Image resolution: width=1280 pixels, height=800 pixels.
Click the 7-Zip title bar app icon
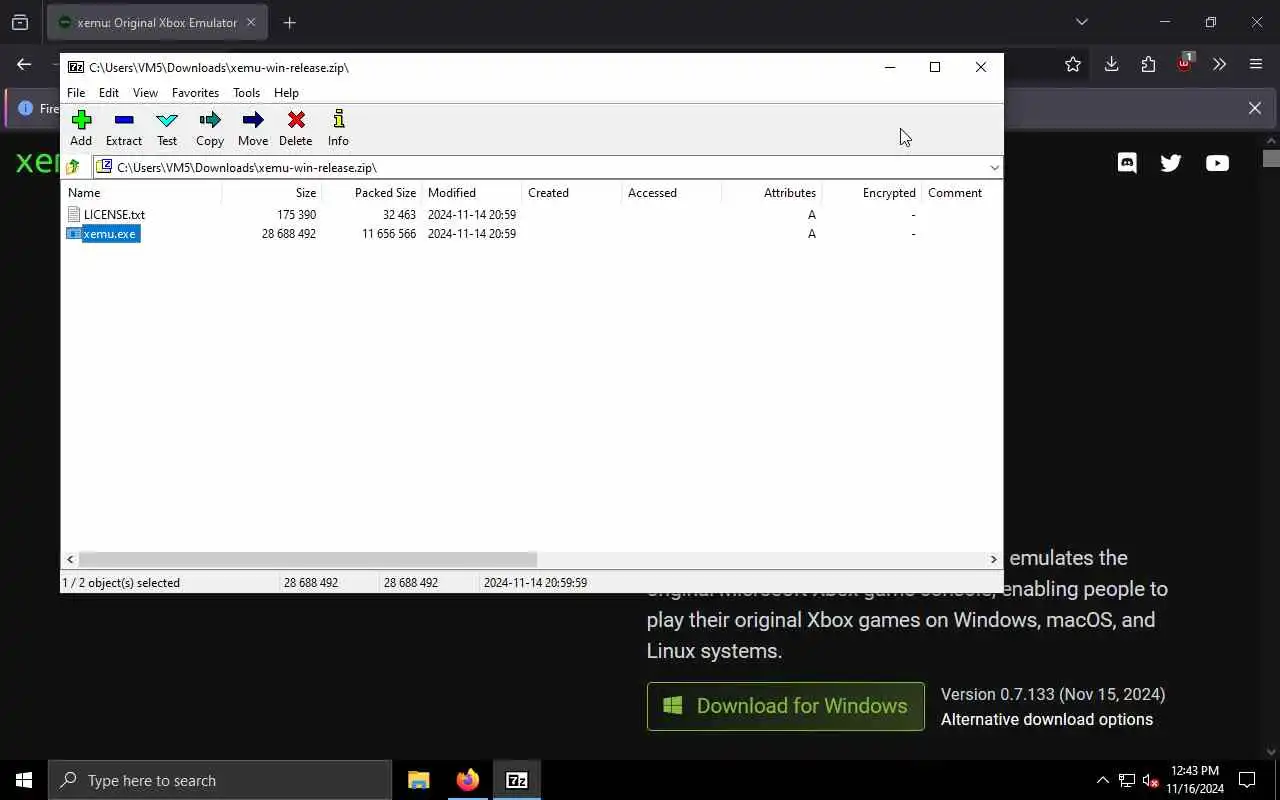(76, 67)
